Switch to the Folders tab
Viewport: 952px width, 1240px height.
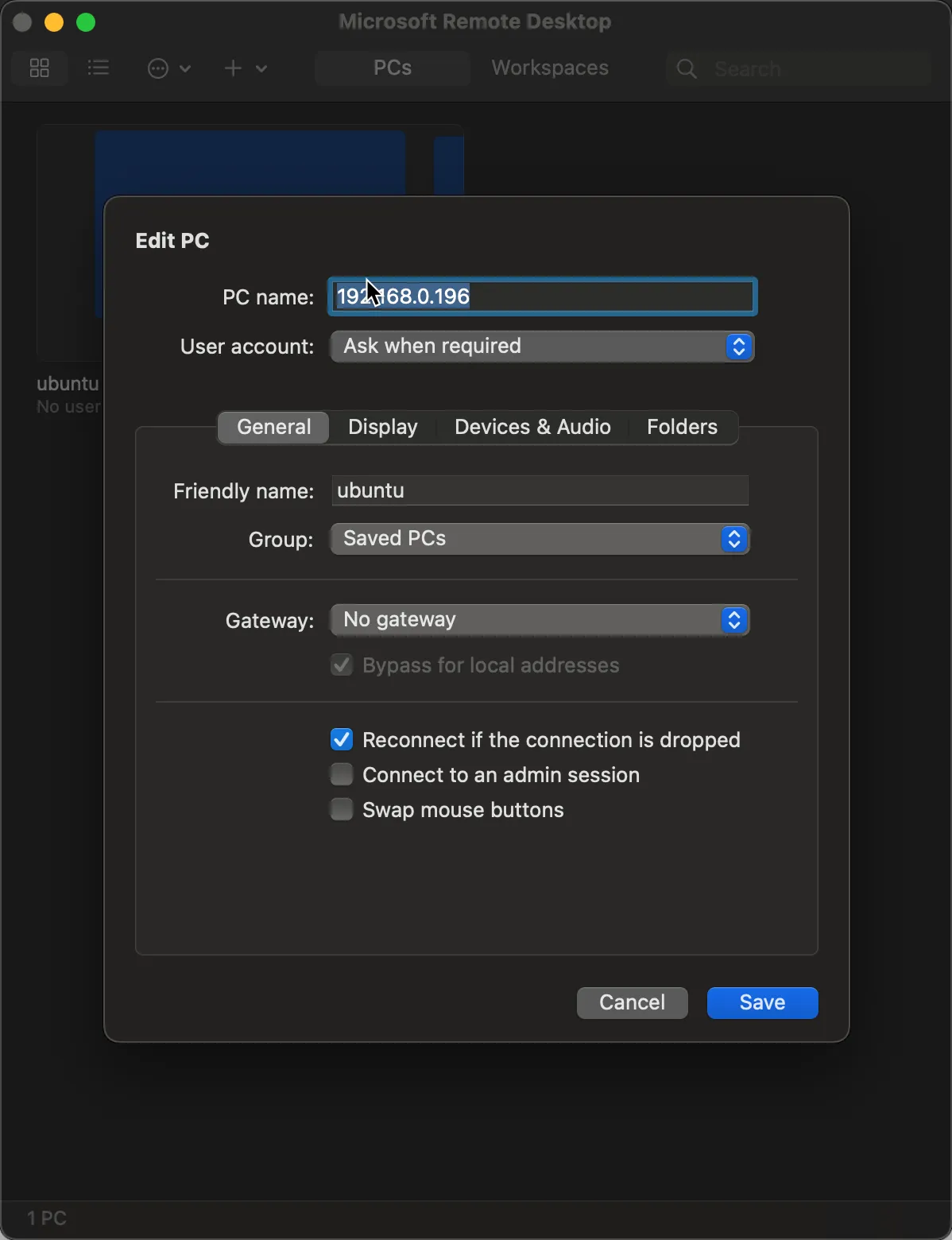coord(682,427)
